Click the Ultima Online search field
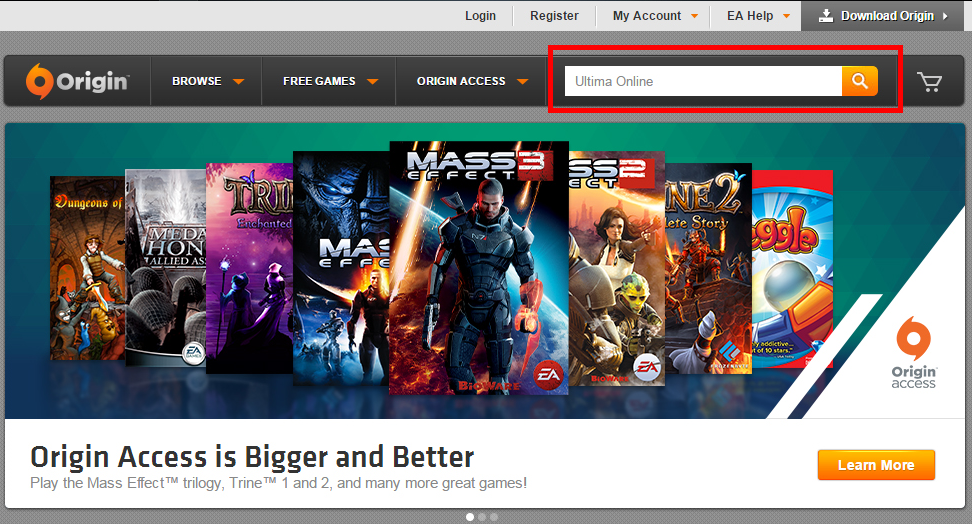The image size is (972, 524). 703,81
